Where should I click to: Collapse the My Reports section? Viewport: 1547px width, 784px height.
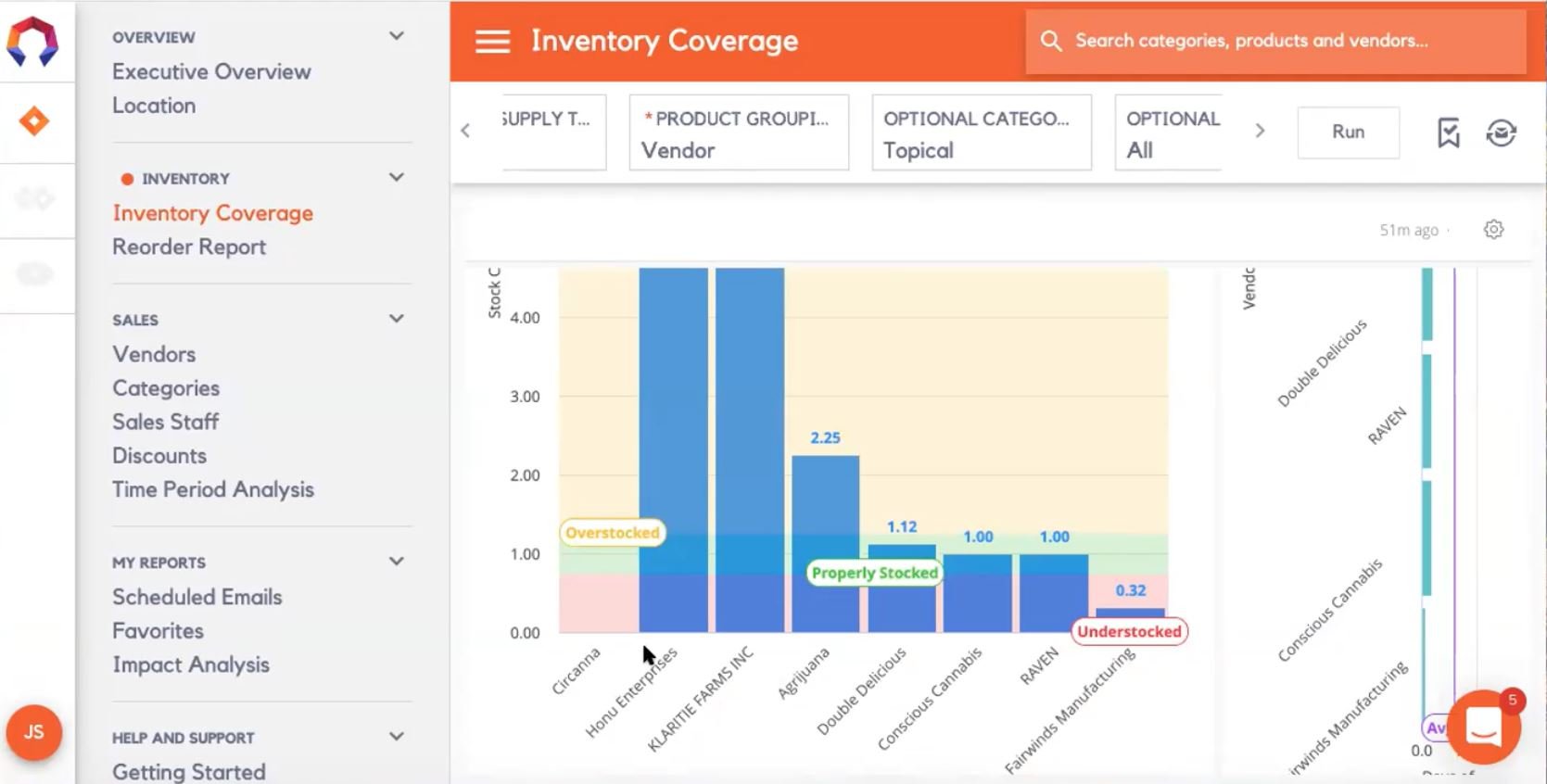coord(397,562)
